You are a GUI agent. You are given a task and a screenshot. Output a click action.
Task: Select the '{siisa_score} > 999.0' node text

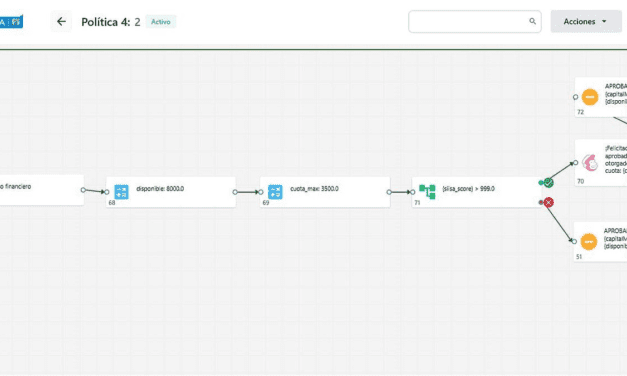(x=468, y=189)
